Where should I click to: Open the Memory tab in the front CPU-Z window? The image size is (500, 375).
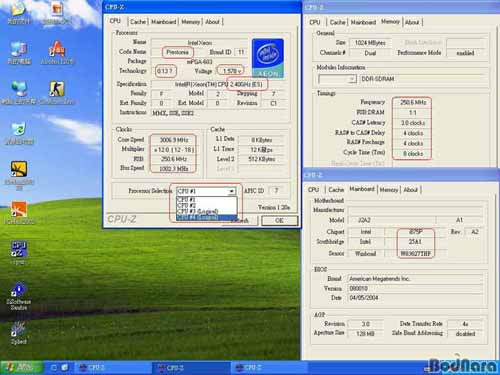pos(190,22)
